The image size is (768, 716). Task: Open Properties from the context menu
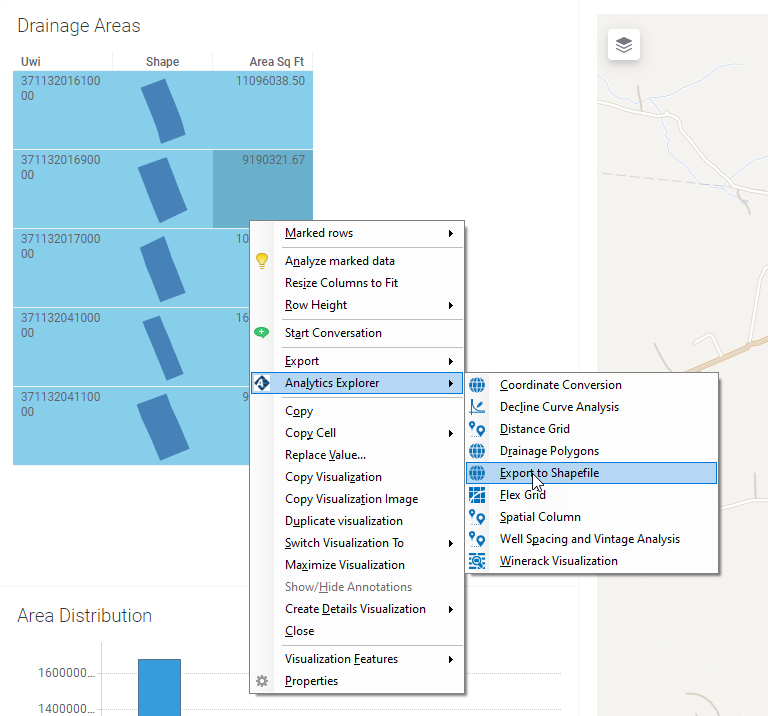coord(357,681)
